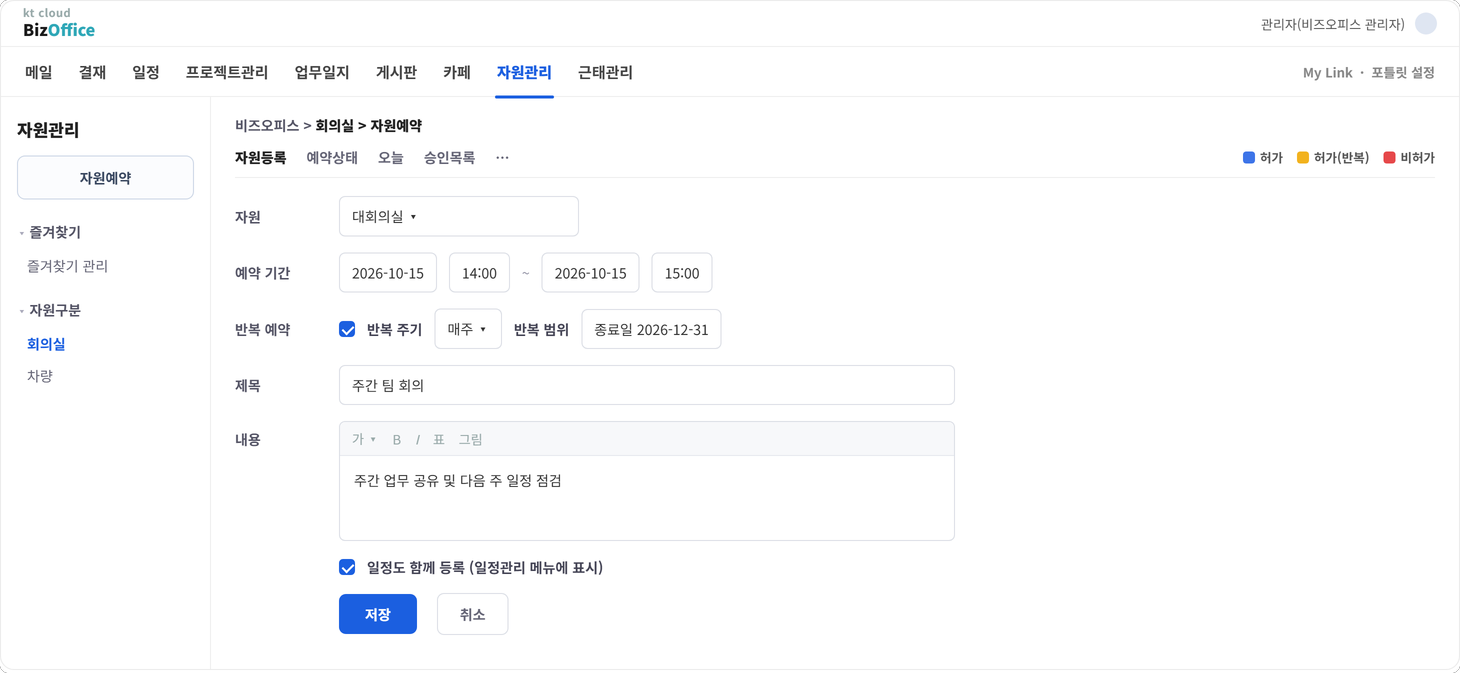Image resolution: width=1460 pixels, height=673 pixels.
Task: Open My Link
Action: tap(1327, 73)
